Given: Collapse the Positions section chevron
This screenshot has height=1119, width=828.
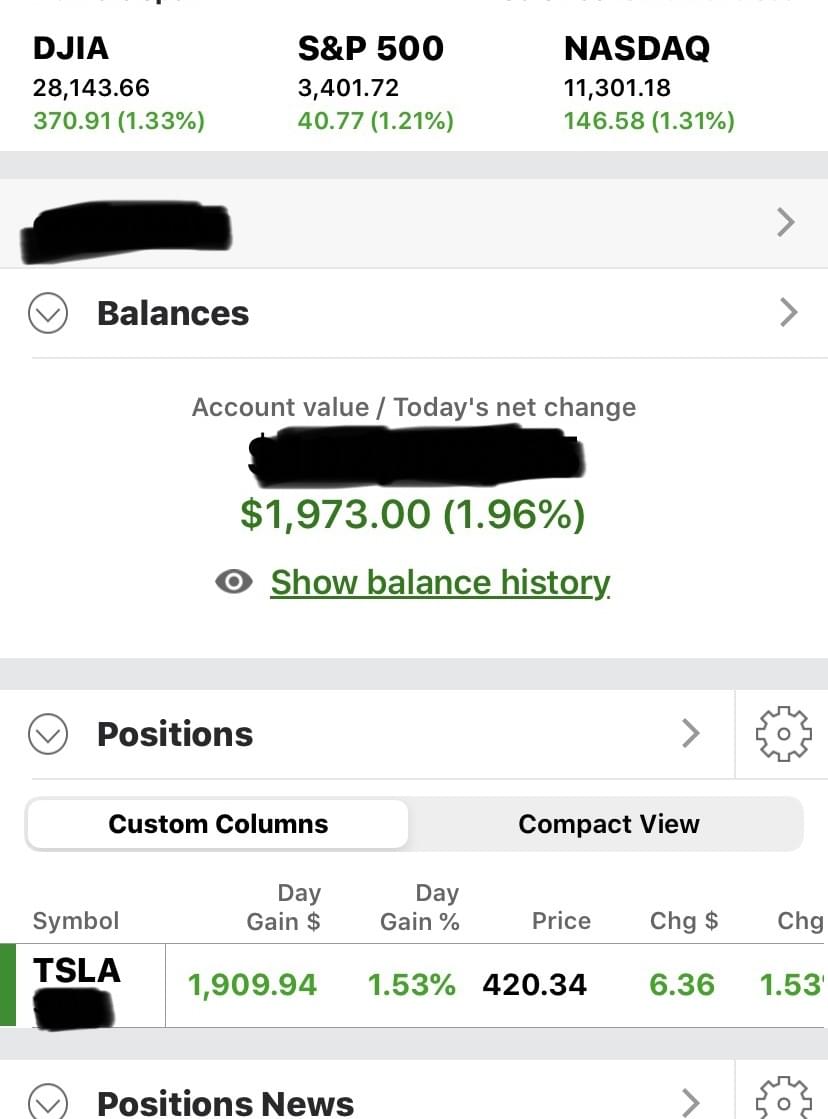Looking at the screenshot, I should 48,734.
